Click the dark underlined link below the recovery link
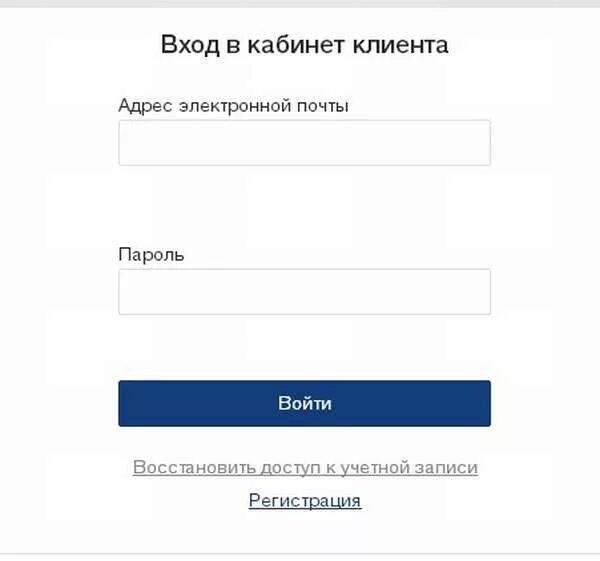The height and width of the screenshot is (561, 600). (x=305, y=501)
